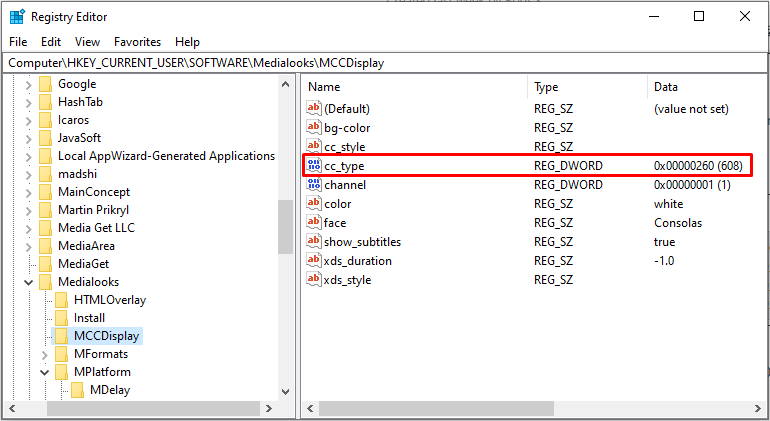Open the Help menu
The height and width of the screenshot is (421, 770).
coord(187,42)
